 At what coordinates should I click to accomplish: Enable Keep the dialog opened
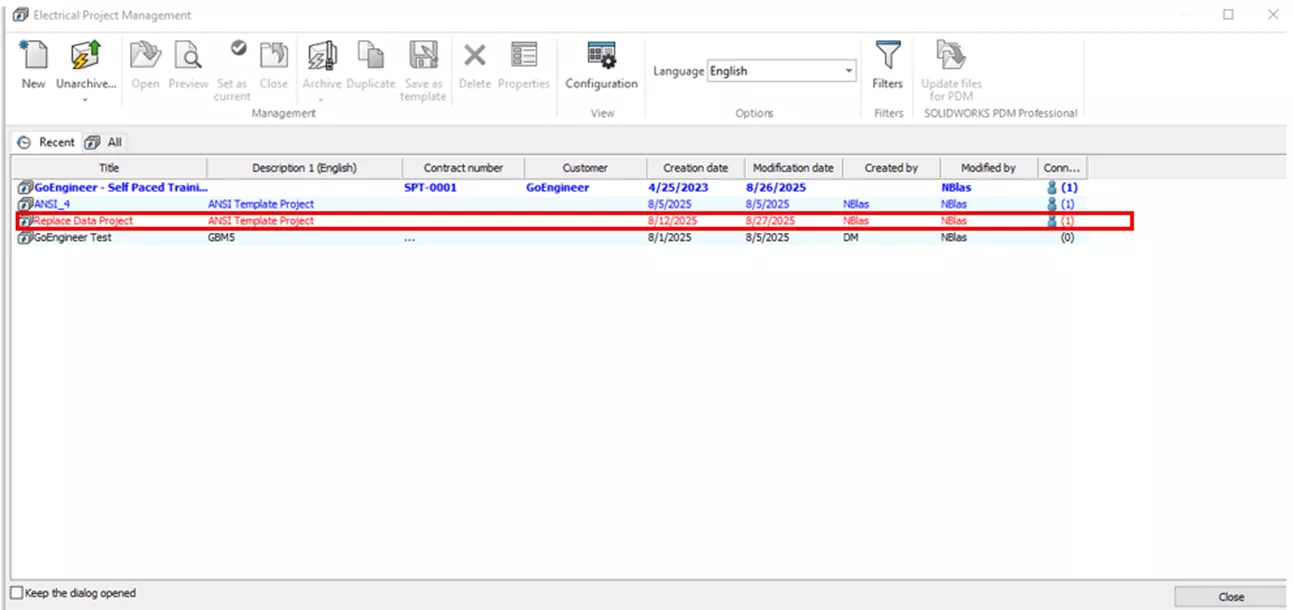pos(18,593)
